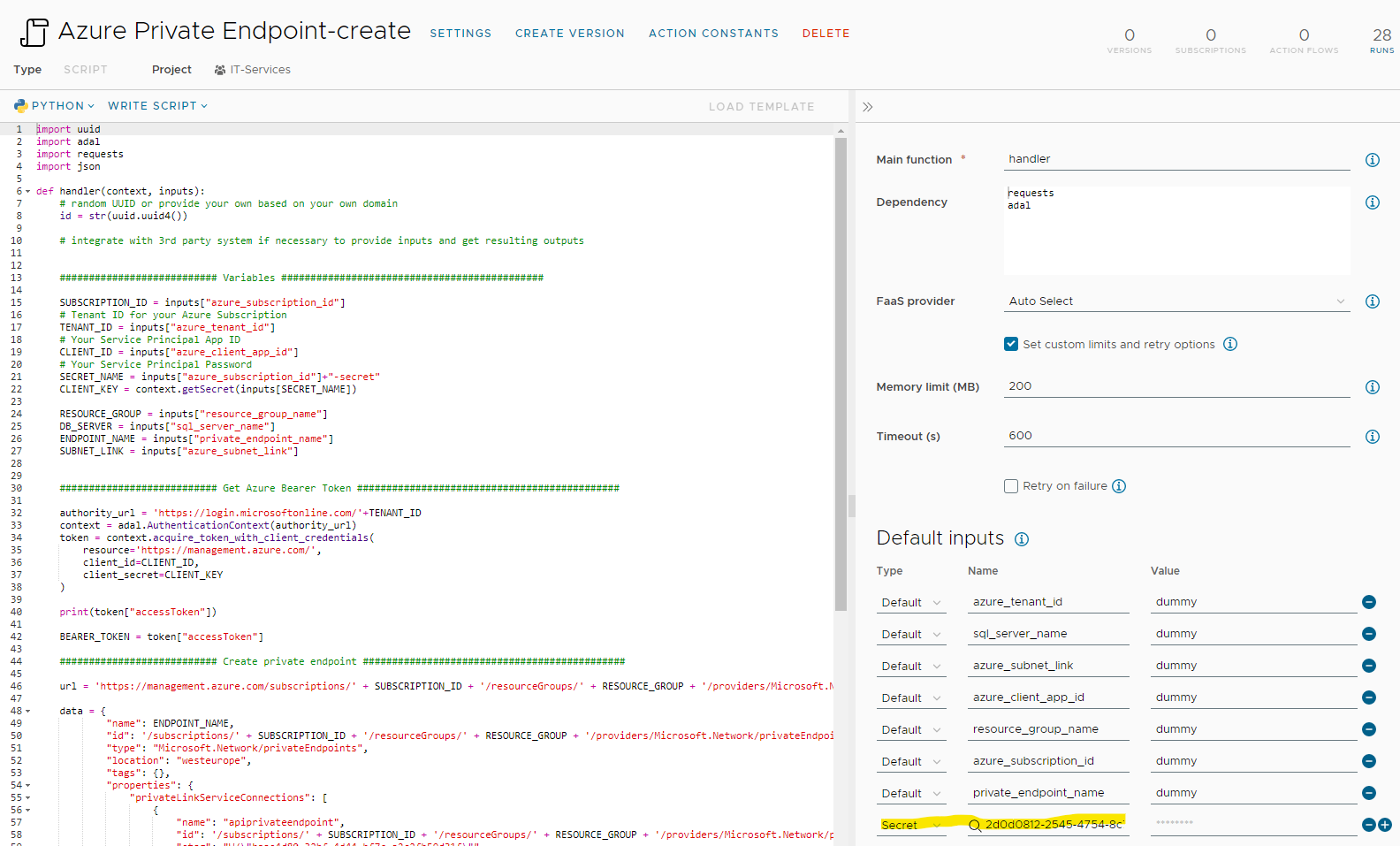The image size is (1400, 846).
Task: Open info icon for Dependency
Action: (x=1372, y=202)
